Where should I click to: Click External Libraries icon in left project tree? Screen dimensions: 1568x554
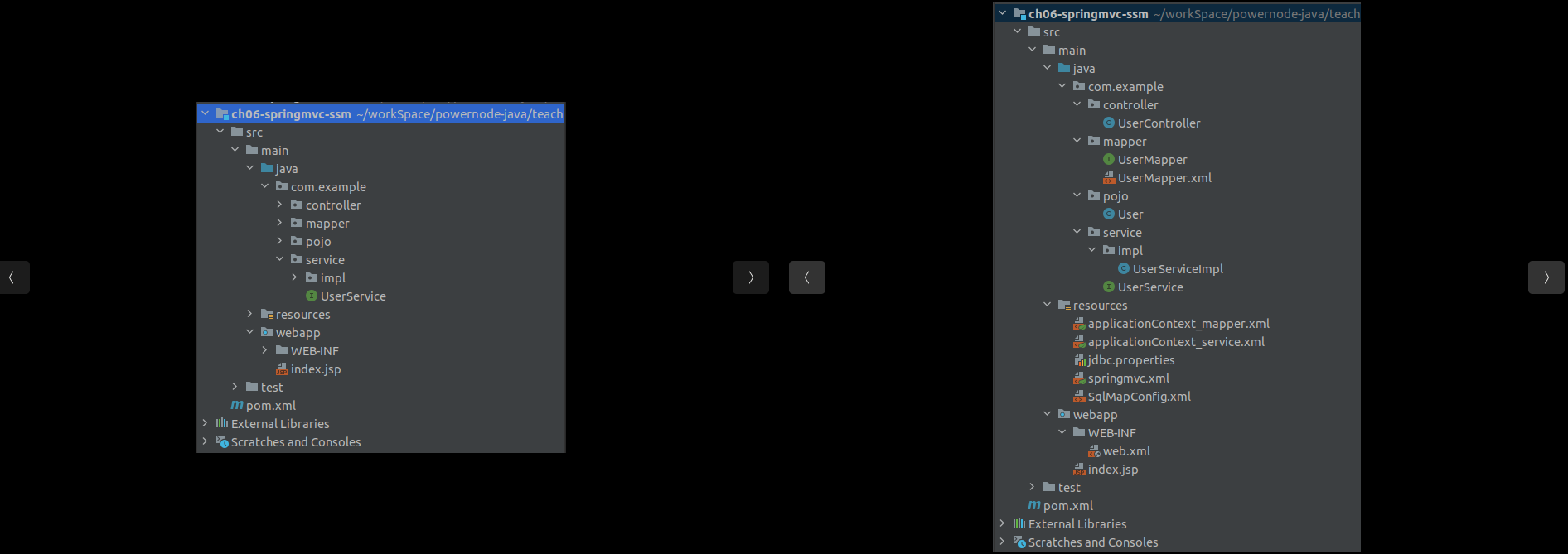pos(222,423)
